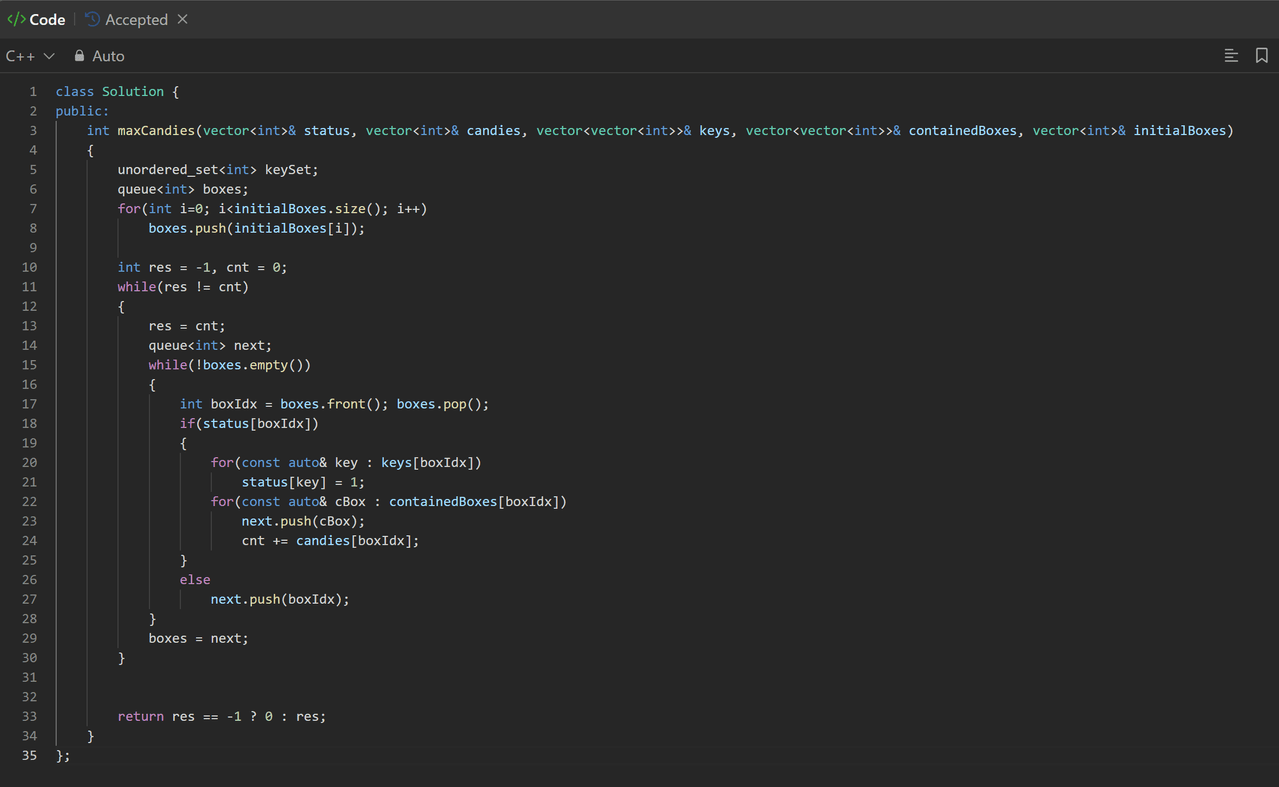Click the format code icon
Image resolution: width=1279 pixels, height=787 pixels.
click(x=1231, y=56)
